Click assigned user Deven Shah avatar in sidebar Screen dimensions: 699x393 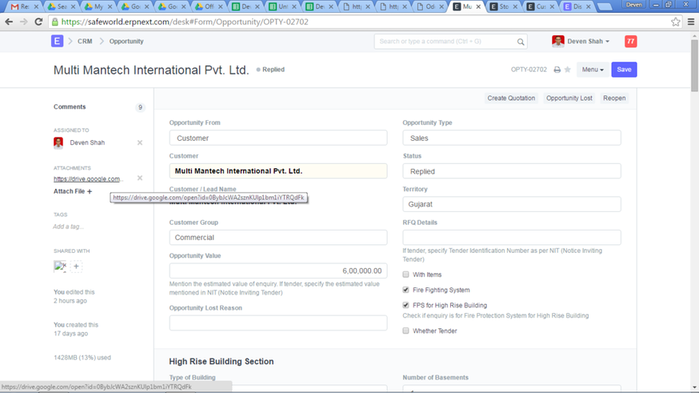pos(58,143)
